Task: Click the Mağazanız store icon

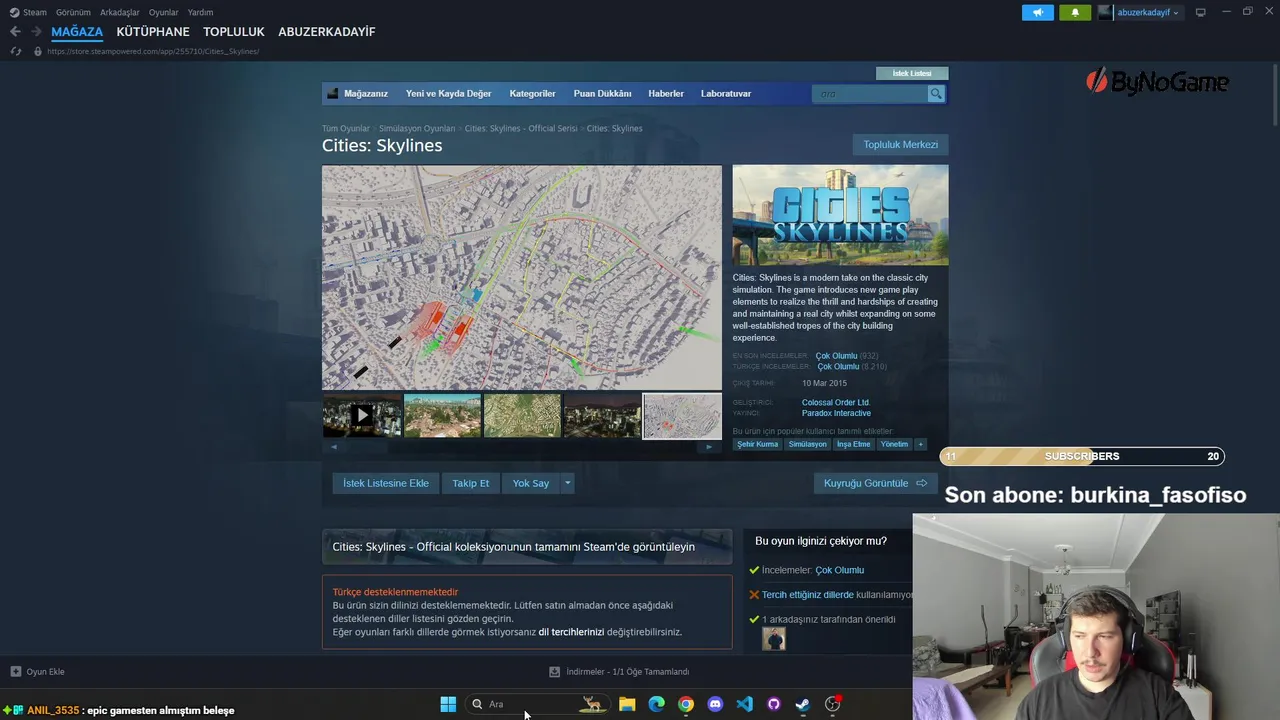Action: point(333,93)
